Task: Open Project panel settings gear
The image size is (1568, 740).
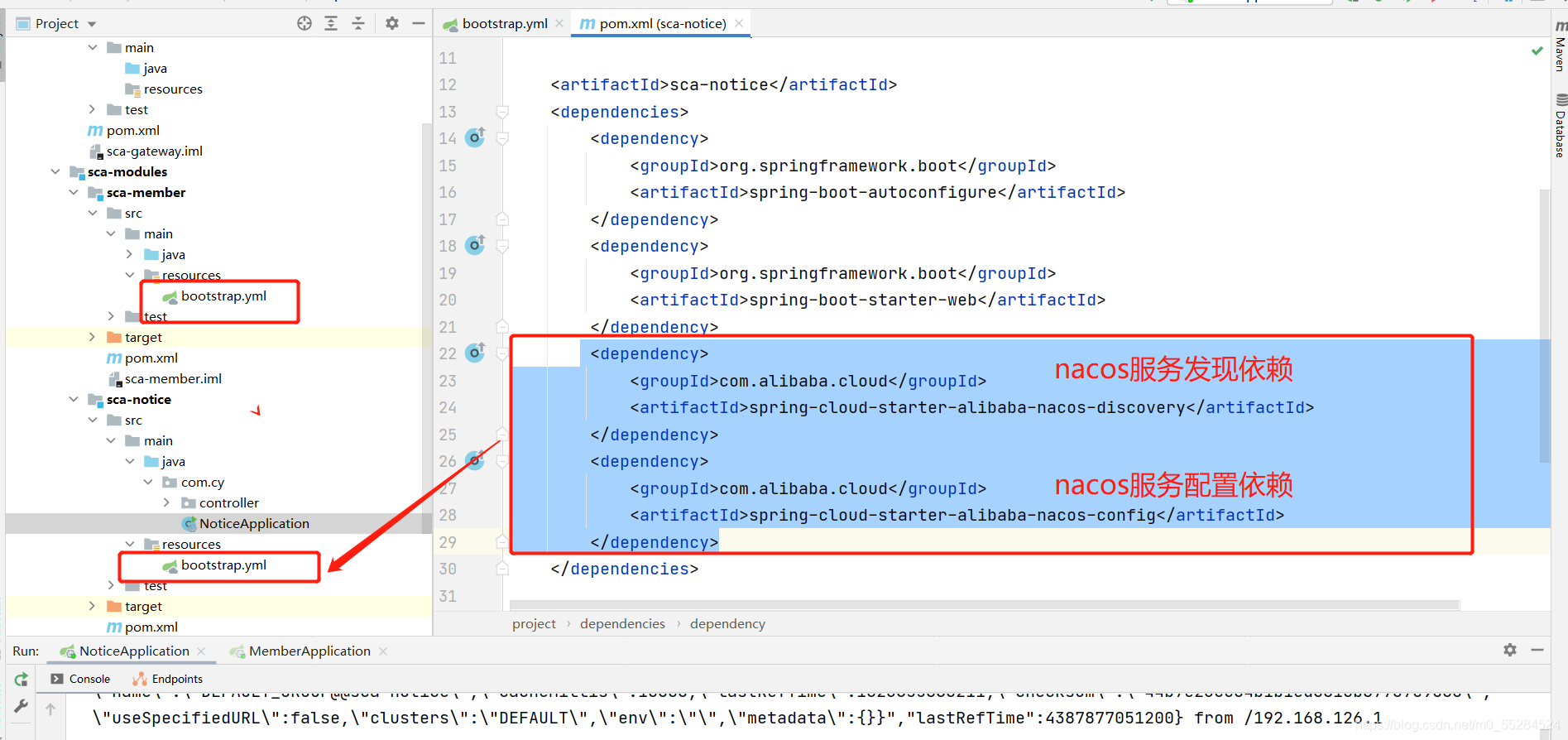Action: point(392,23)
